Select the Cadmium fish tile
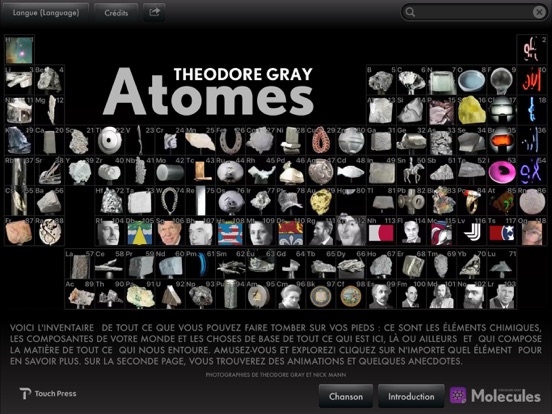This screenshot has width=552, height=414. click(x=351, y=171)
